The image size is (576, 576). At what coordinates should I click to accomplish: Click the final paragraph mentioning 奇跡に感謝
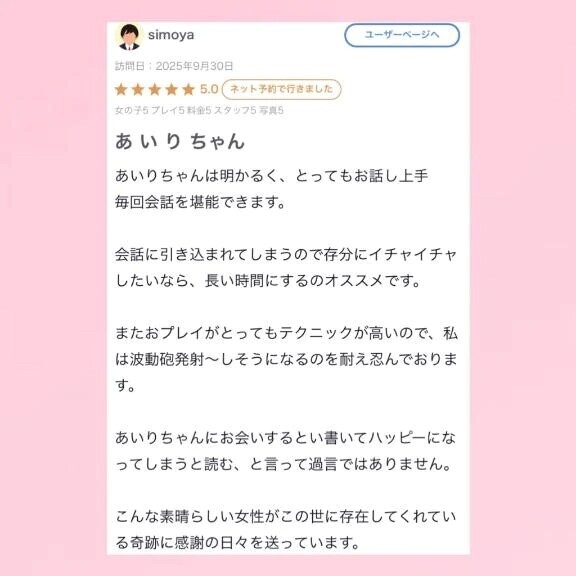click(x=285, y=530)
